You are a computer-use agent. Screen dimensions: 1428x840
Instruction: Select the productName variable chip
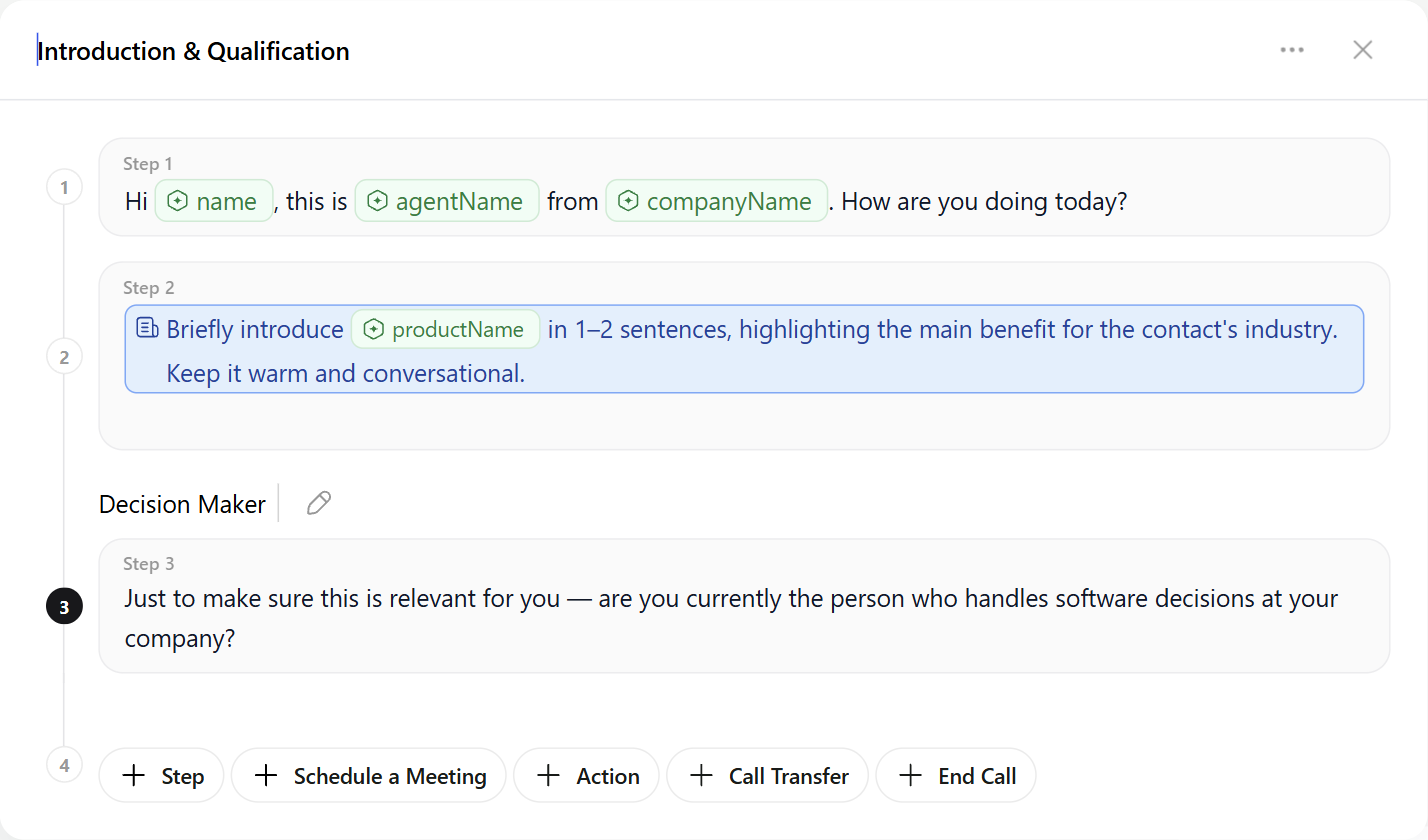click(x=445, y=329)
